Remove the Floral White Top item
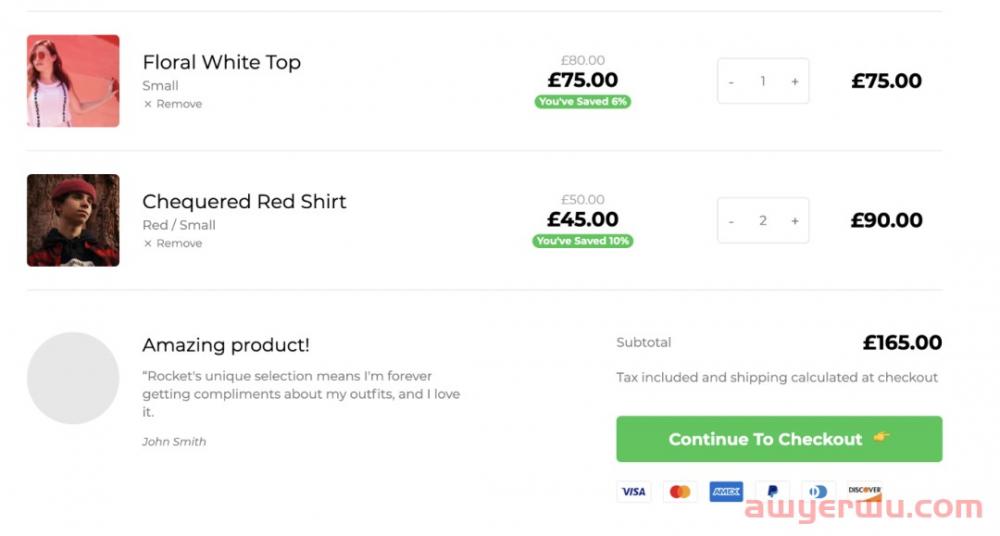The image size is (1000, 536). click(173, 104)
